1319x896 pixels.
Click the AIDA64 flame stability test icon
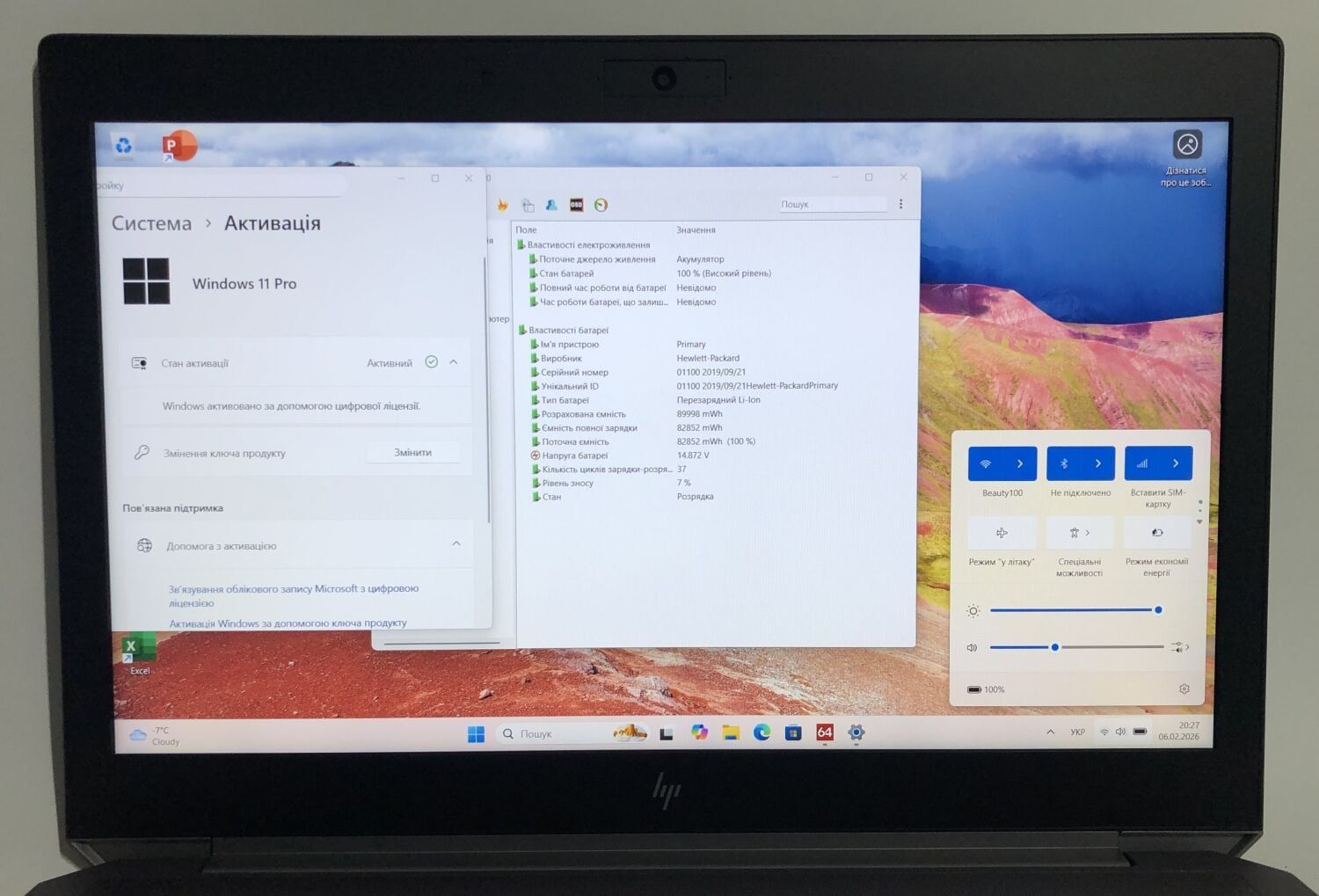[x=502, y=205]
